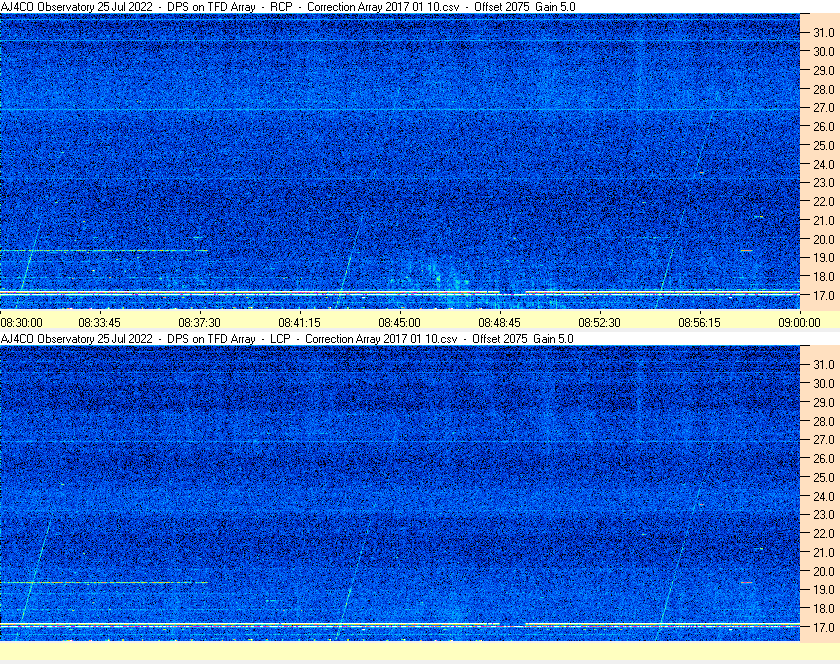Click the 31.0 frequency label on LCP plot
The height and width of the screenshot is (664, 840).
[824, 364]
